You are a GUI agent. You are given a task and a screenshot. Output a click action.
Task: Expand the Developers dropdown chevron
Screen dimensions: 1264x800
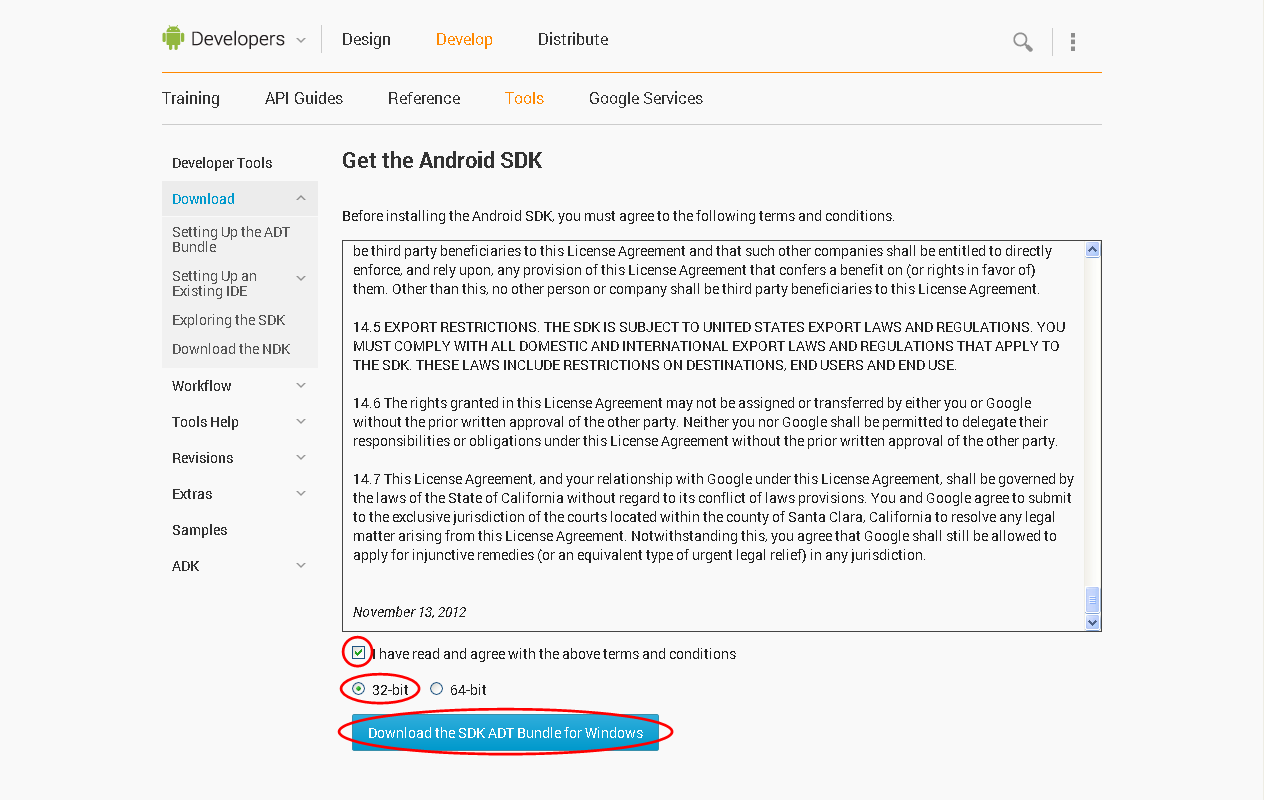300,41
